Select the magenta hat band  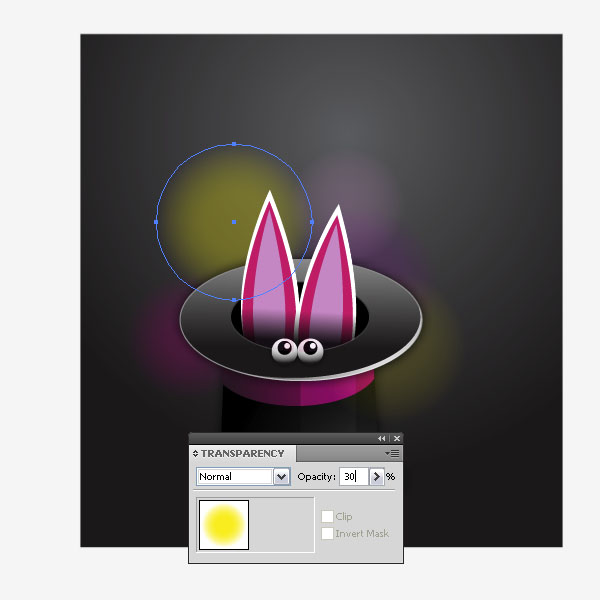pos(298,390)
